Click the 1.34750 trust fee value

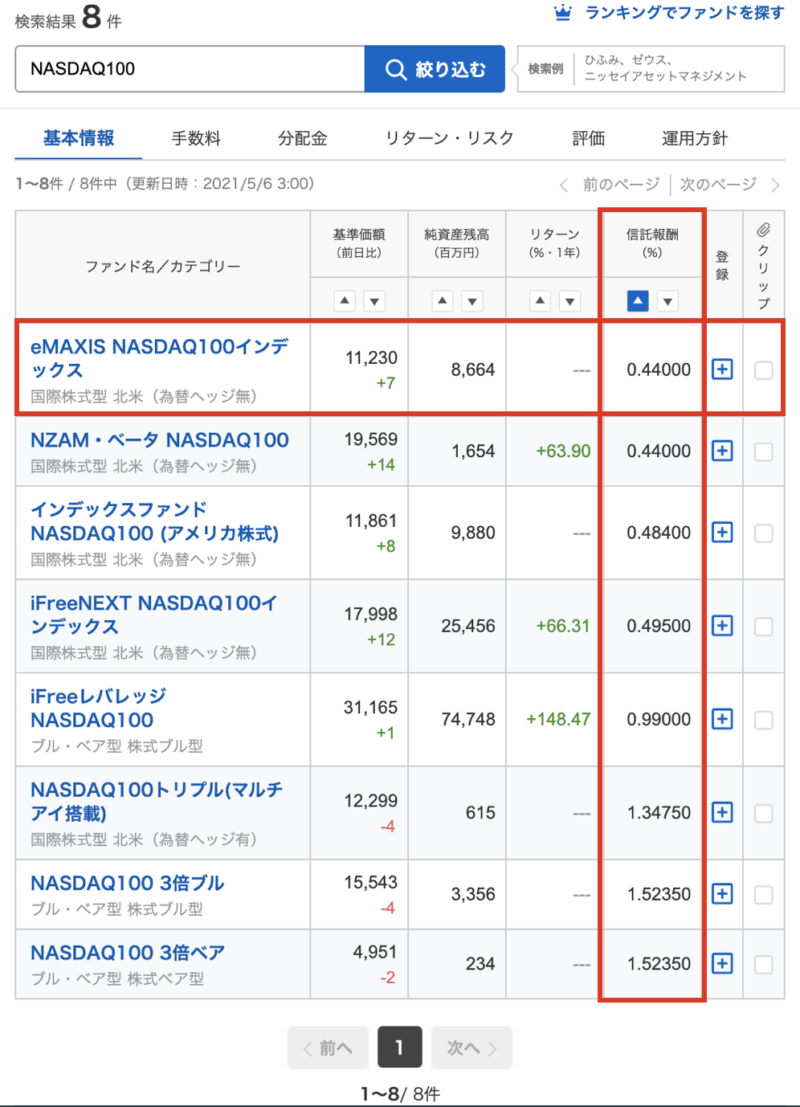coord(659,813)
